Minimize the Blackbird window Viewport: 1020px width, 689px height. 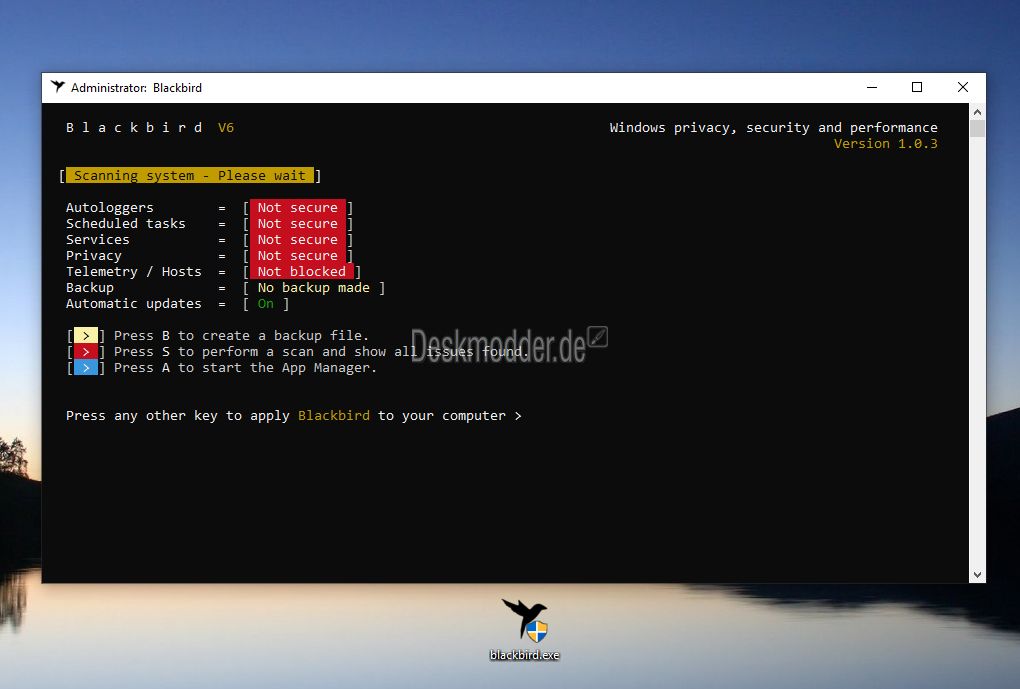pyautogui.click(x=872, y=87)
